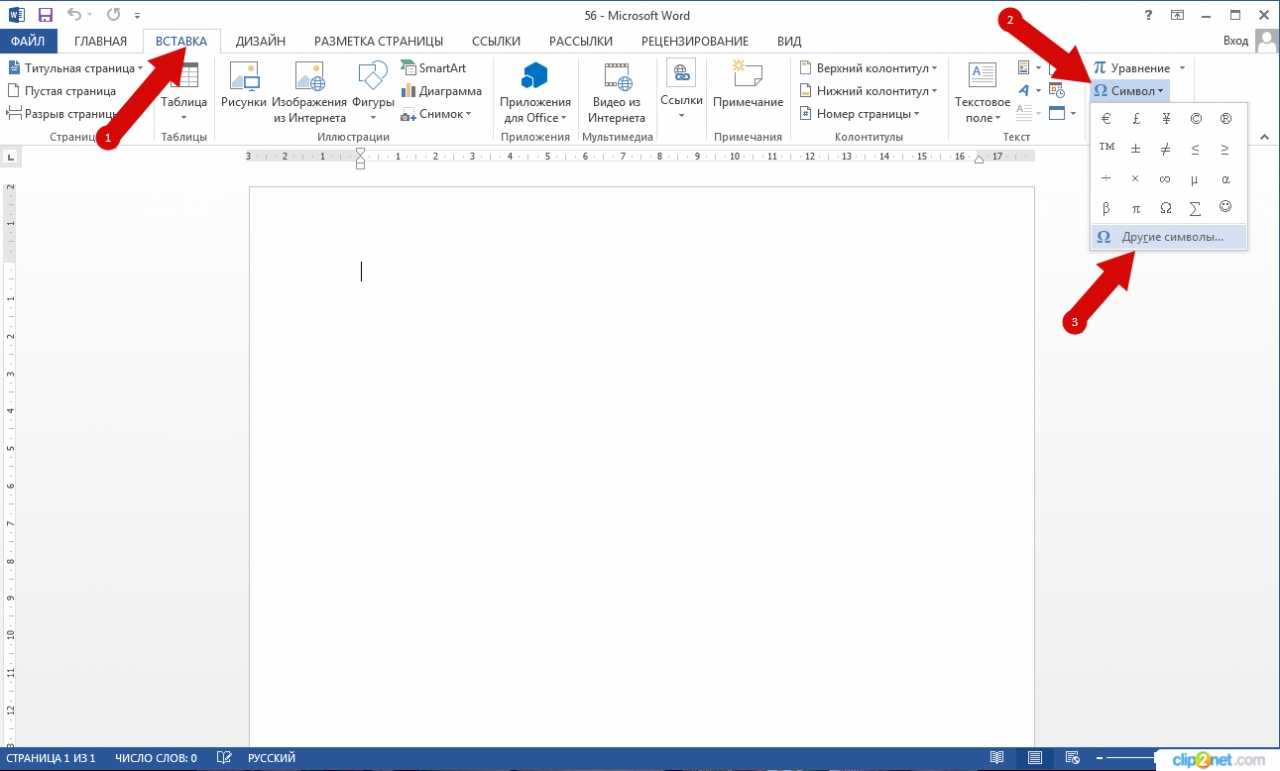
Task: Collapse the Символ dropdown button
Action: click(1128, 91)
